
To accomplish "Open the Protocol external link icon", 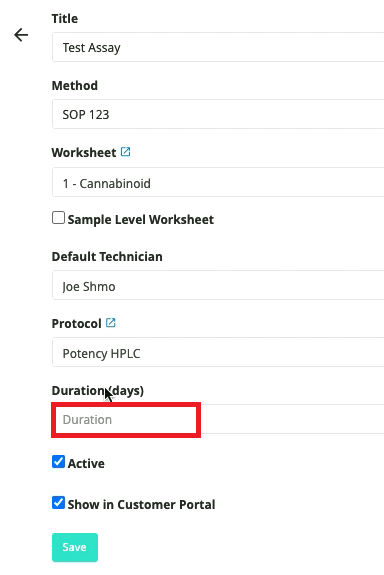I will [110, 323].
